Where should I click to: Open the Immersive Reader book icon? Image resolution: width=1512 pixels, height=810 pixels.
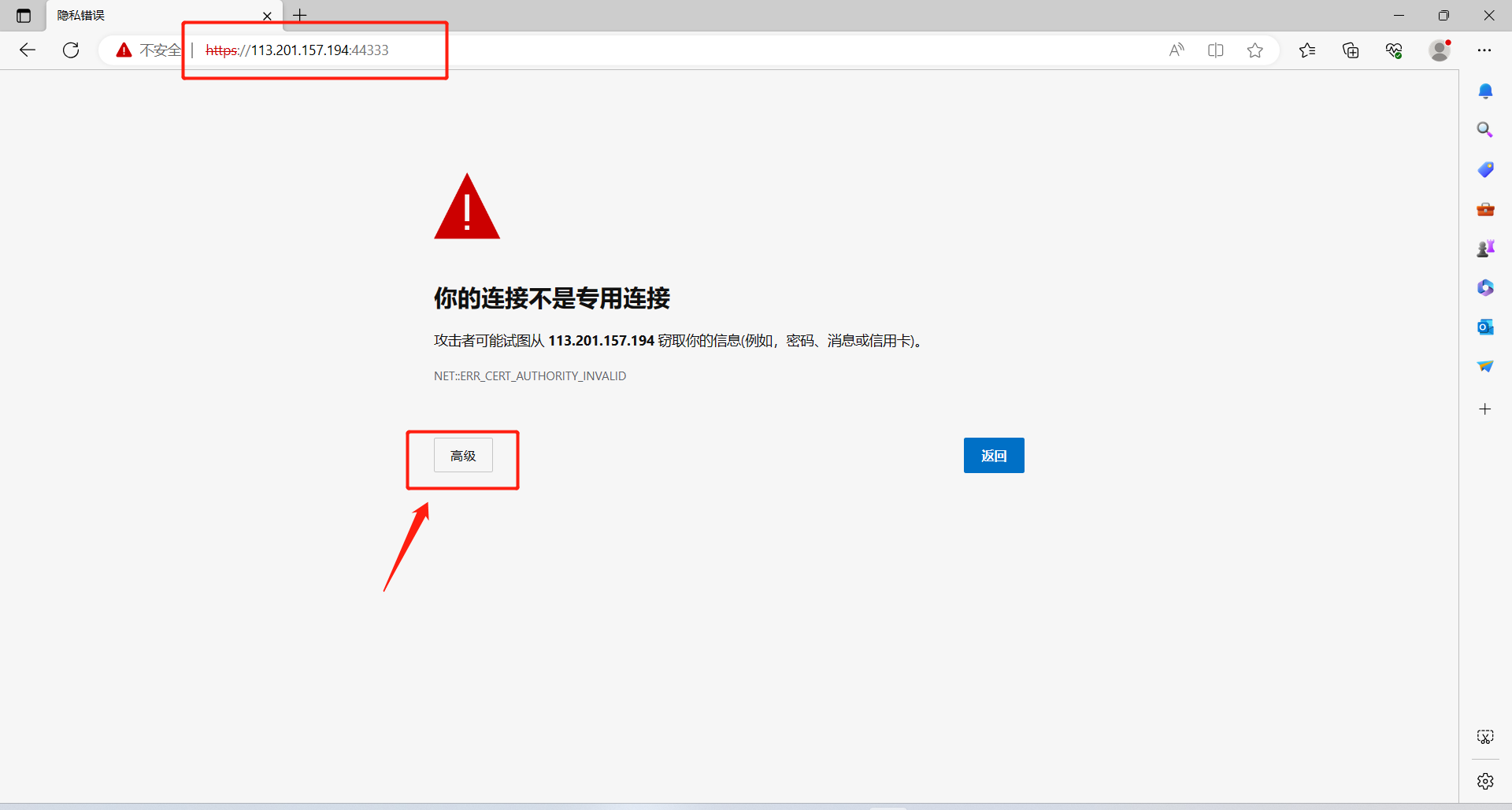1216,50
